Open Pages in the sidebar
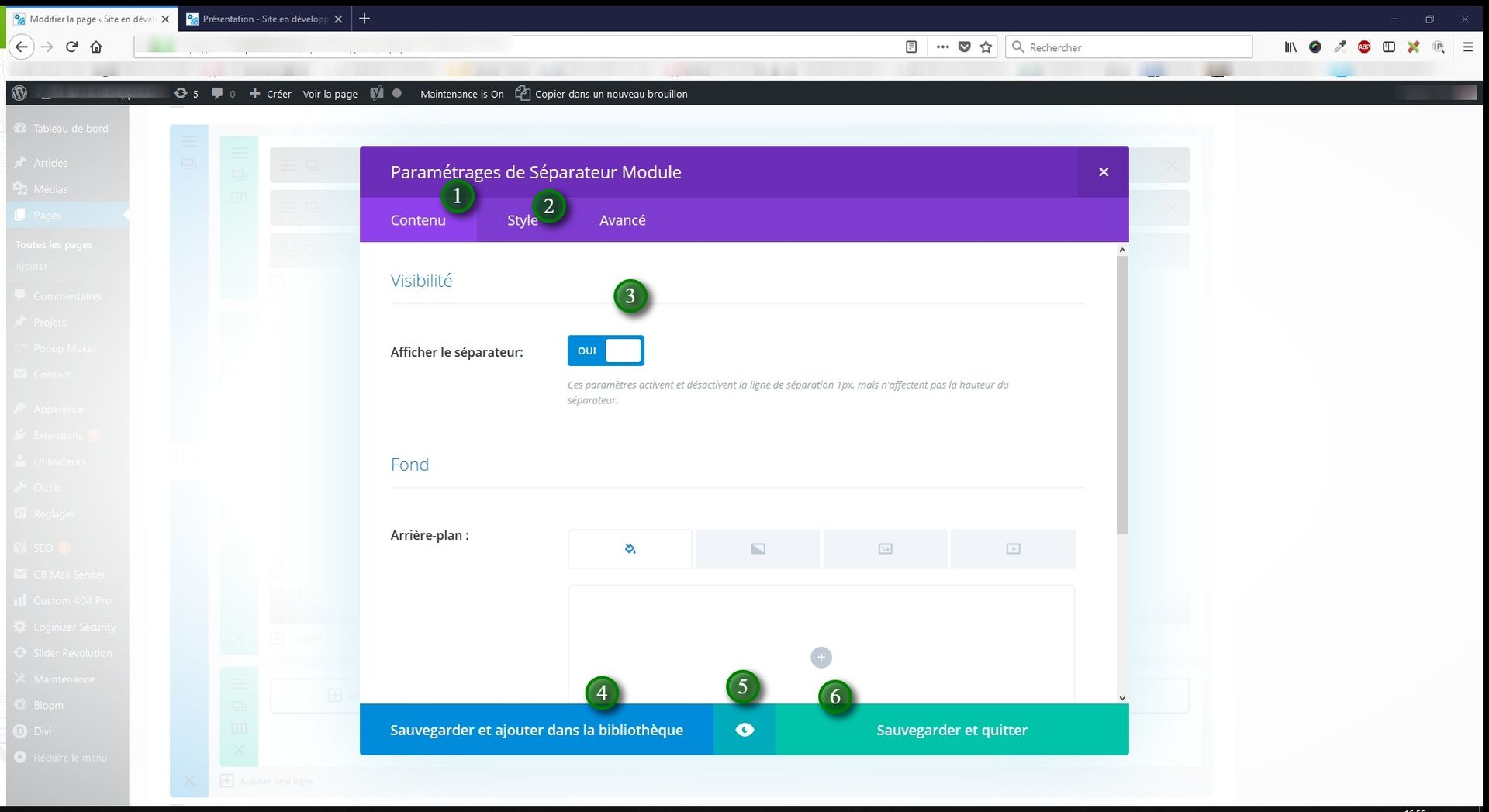 [x=67, y=216]
